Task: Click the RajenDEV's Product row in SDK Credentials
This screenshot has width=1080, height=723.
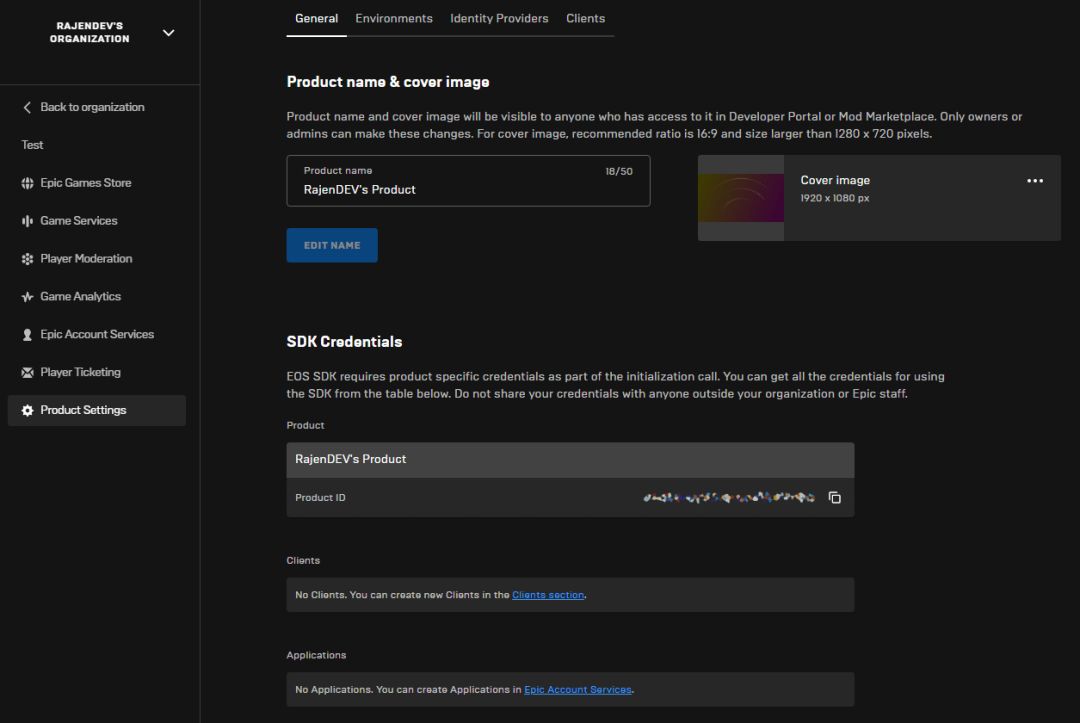Action: (x=570, y=460)
